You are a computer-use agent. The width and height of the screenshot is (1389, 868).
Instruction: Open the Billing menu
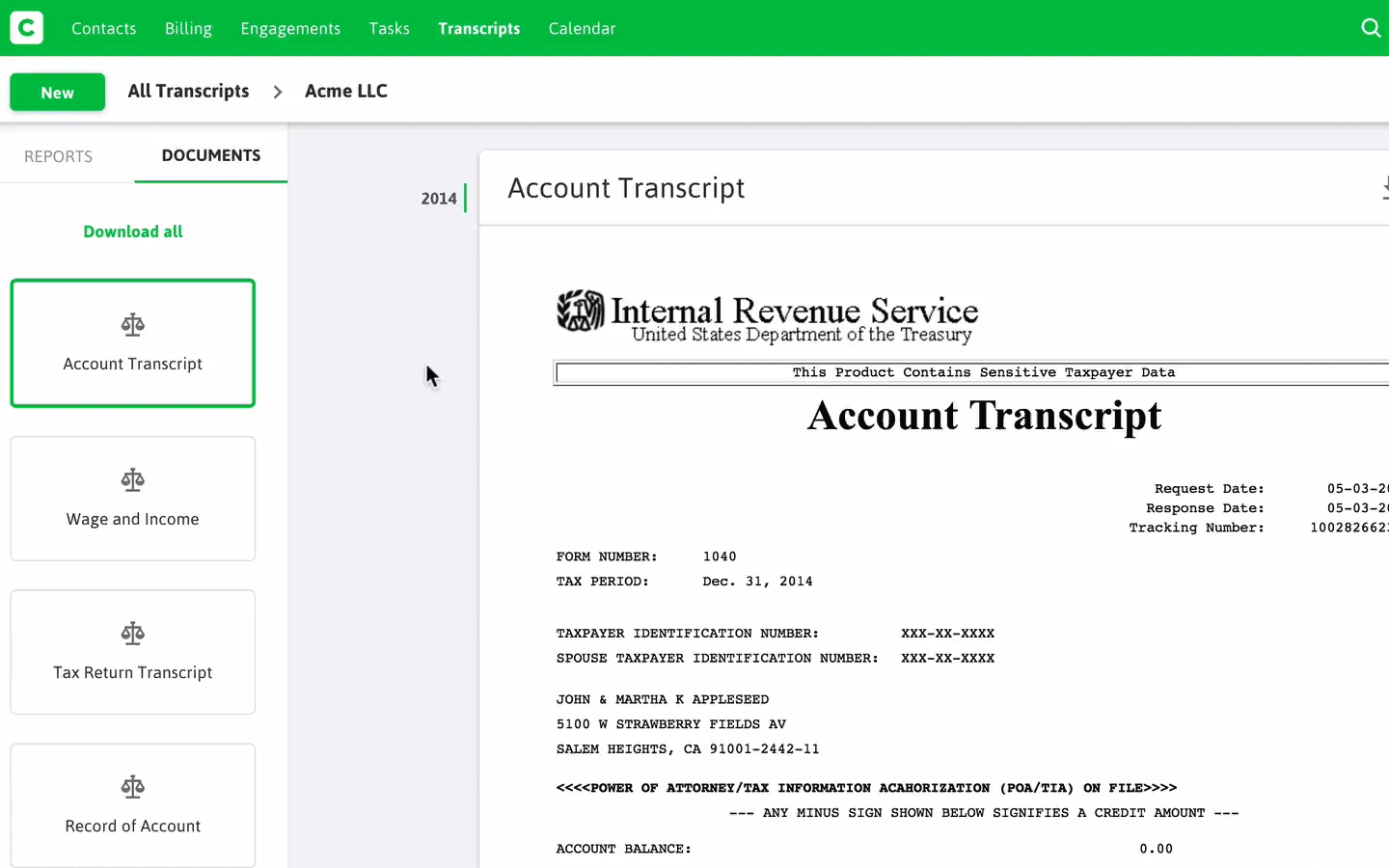188,28
